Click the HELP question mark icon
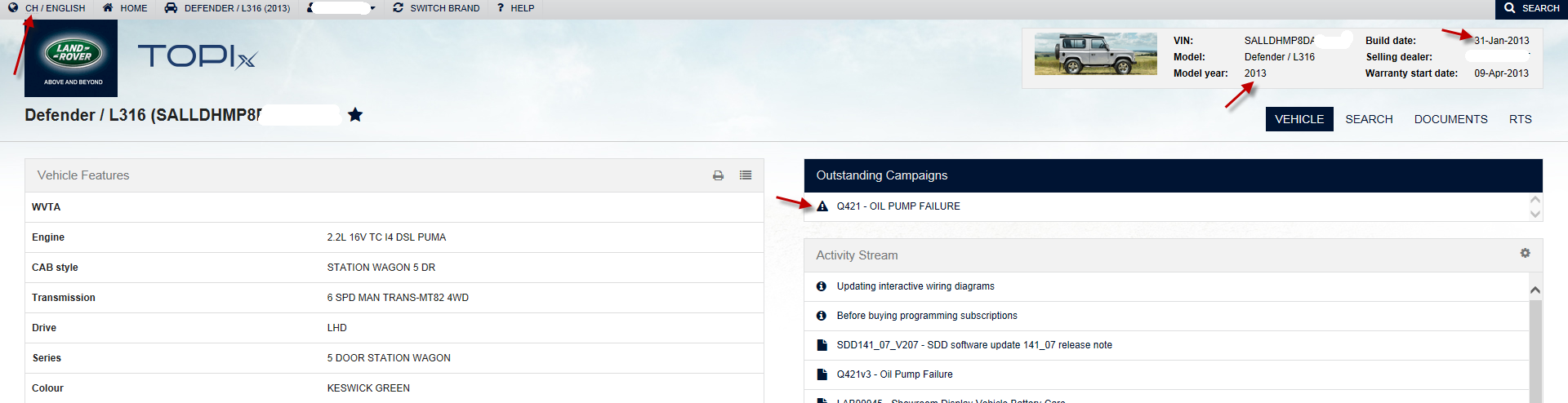1568x403 pixels. pyautogui.click(x=501, y=7)
